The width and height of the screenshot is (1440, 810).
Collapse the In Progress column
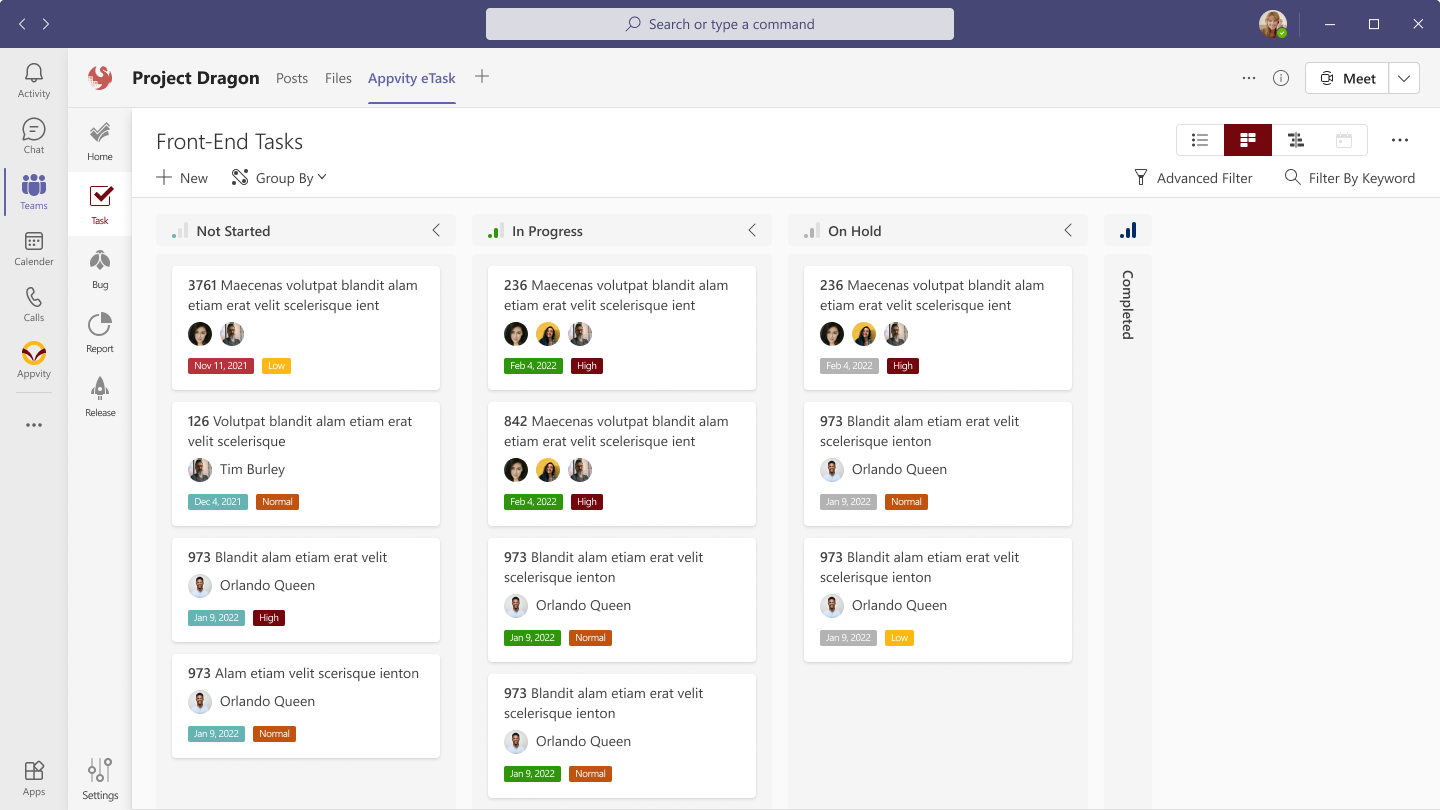click(x=752, y=230)
